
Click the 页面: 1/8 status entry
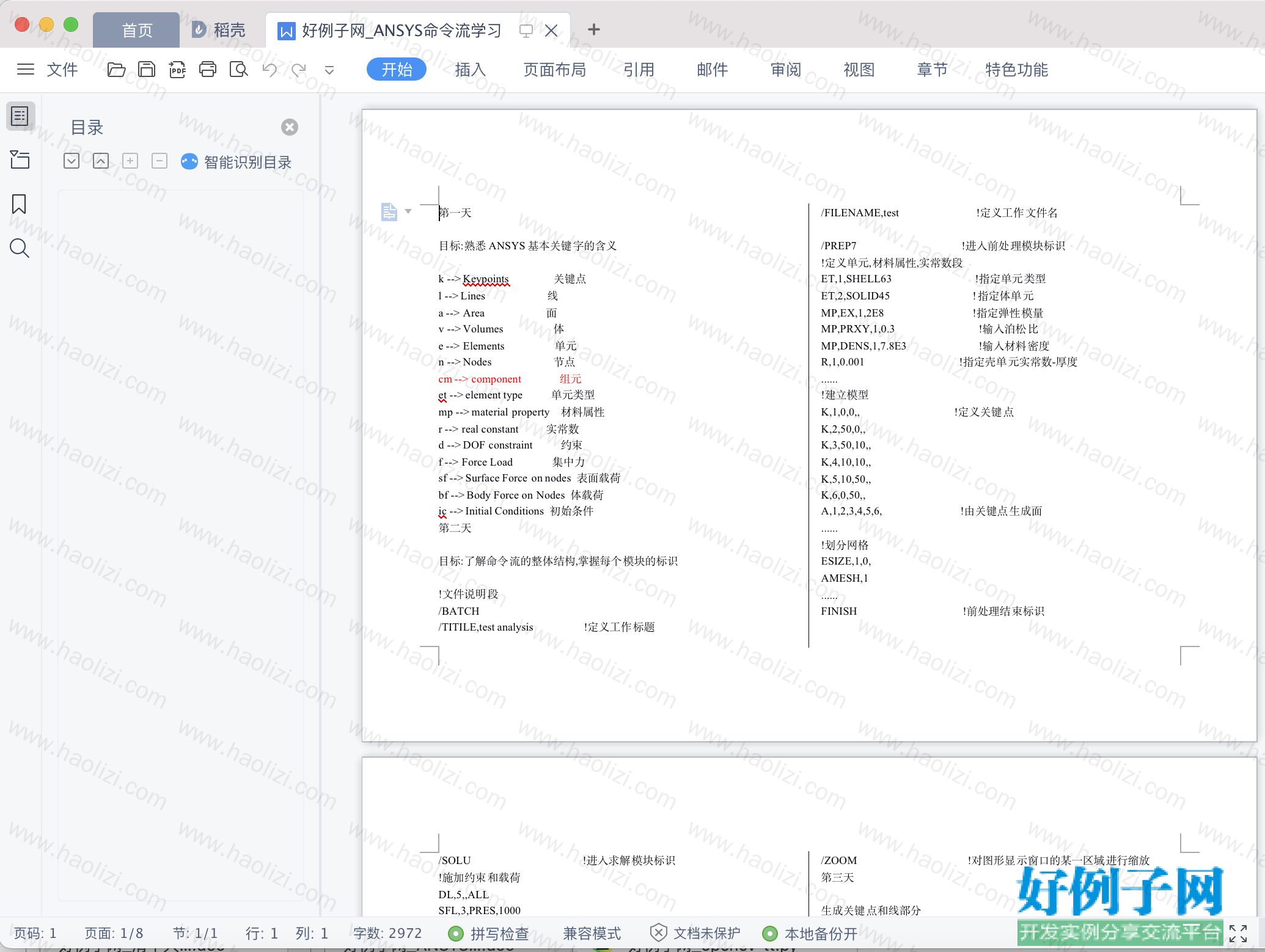point(114,934)
